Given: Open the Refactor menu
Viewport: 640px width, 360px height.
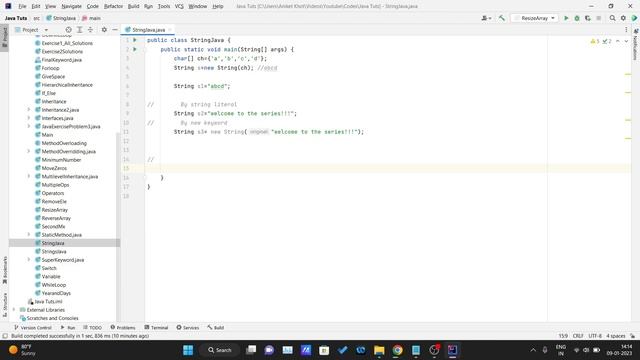Looking at the screenshot, I should (x=113, y=6).
